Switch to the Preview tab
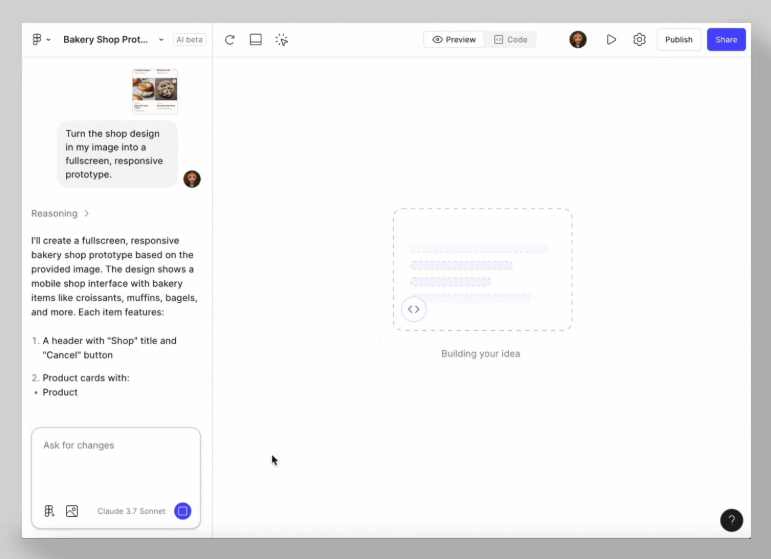Screen dimensions: 771x559 point(454,40)
